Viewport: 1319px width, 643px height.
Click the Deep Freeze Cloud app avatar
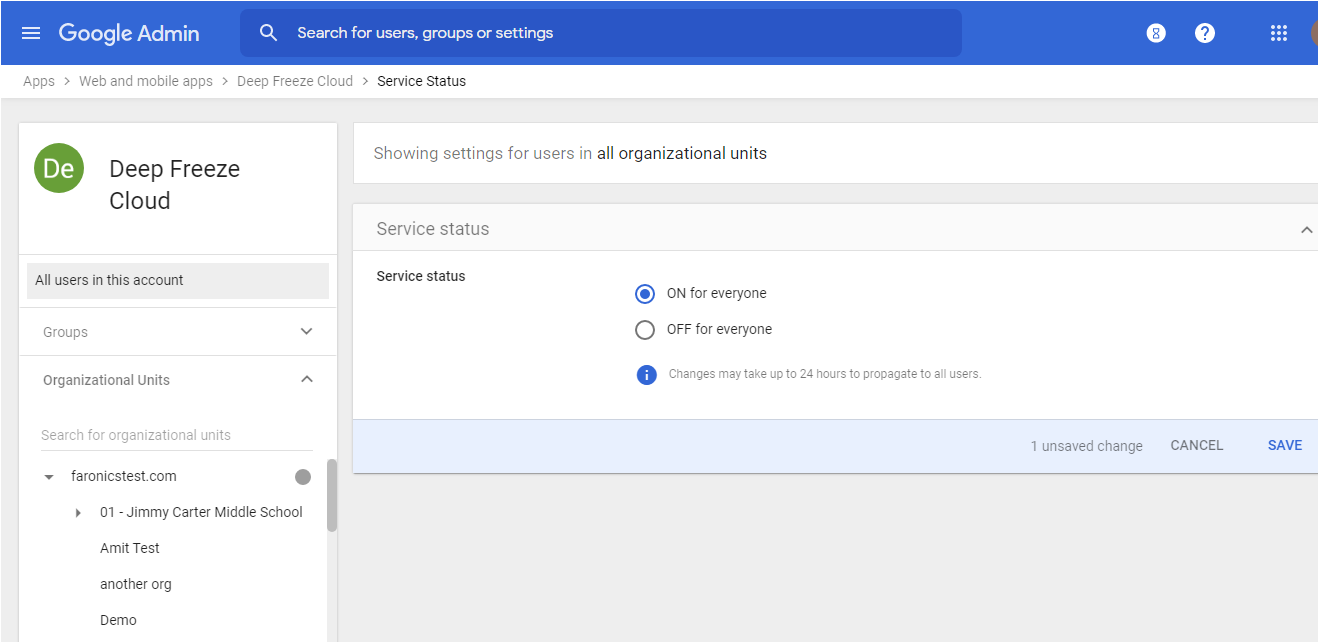click(59, 168)
